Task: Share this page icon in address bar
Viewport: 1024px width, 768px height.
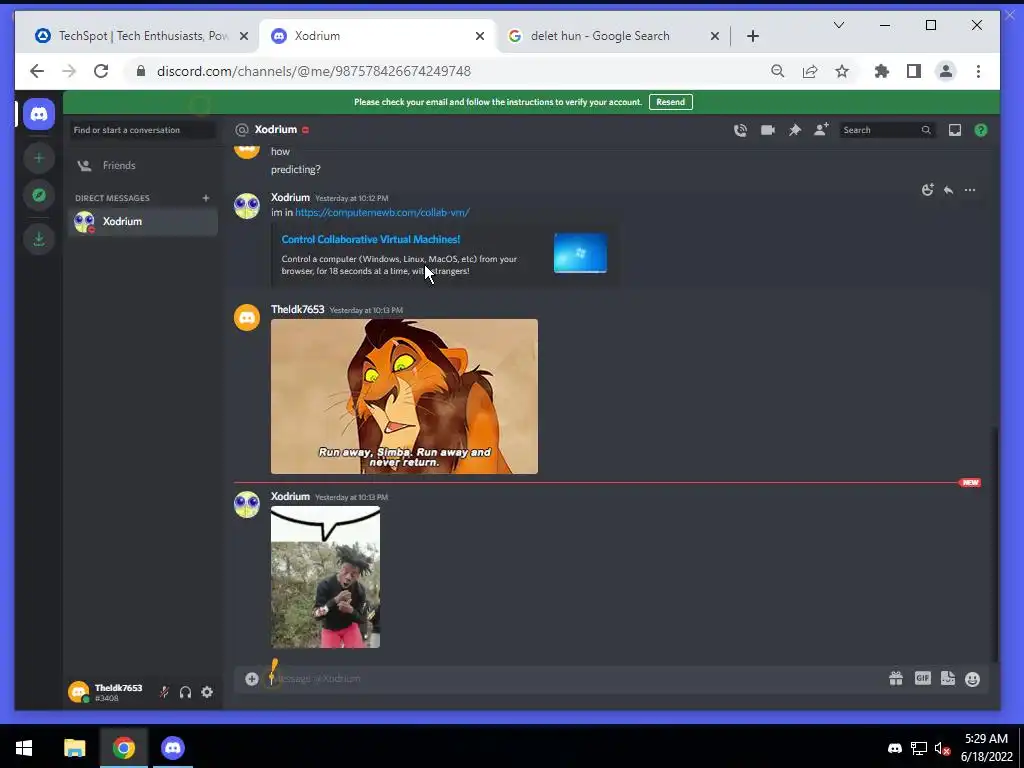Action: [810, 71]
